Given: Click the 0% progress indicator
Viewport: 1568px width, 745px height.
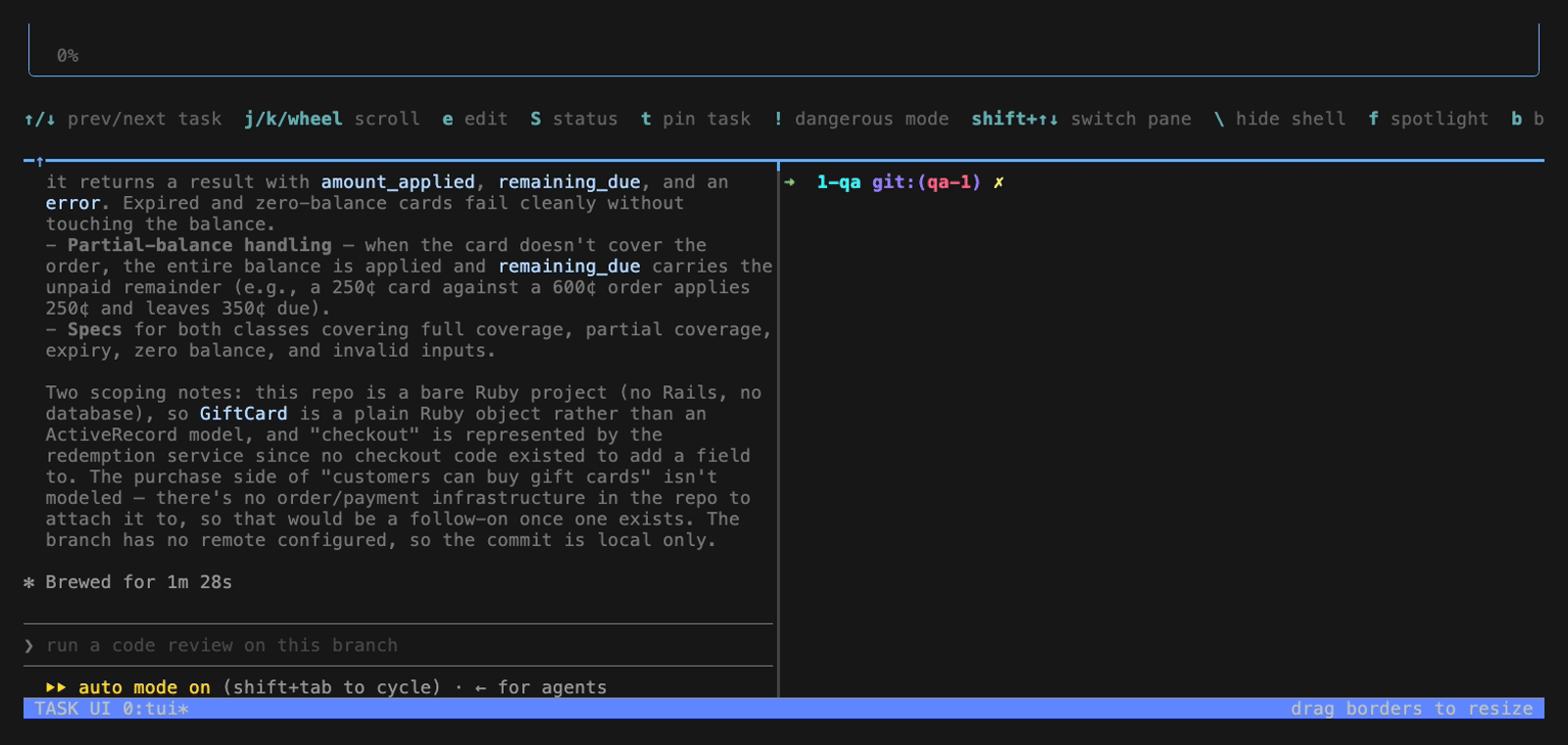Looking at the screenshot, I should coord(68,56).
